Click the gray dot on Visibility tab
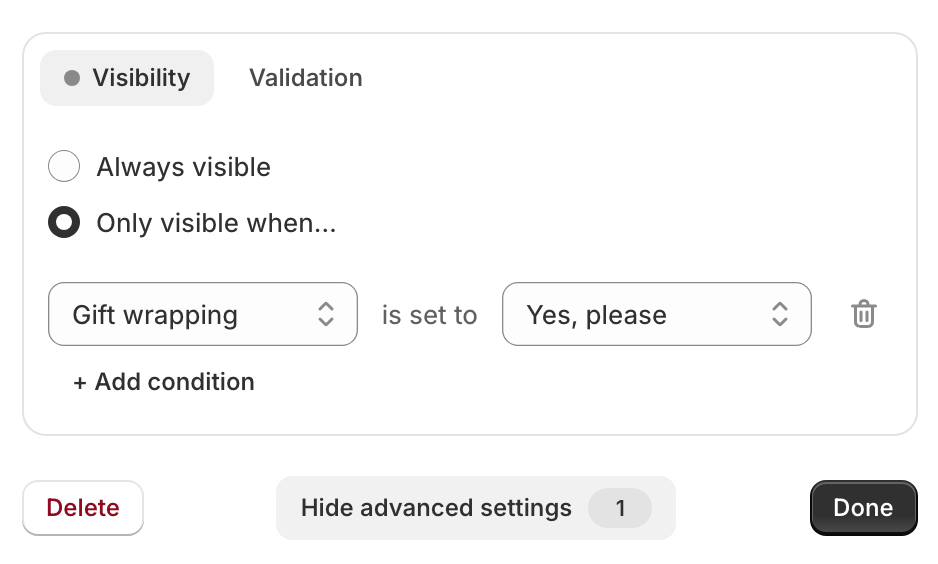 (x=72, y=78)
